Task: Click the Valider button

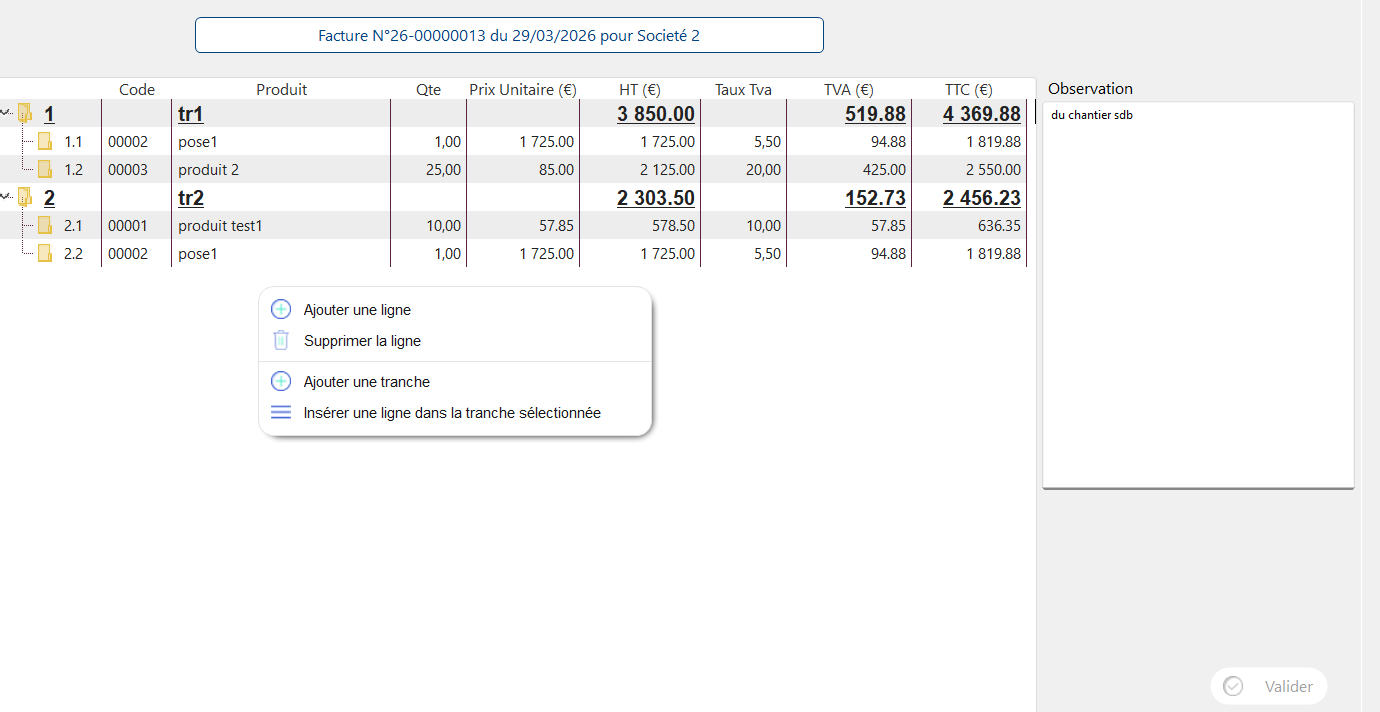Action: [x=1269, y=686]
